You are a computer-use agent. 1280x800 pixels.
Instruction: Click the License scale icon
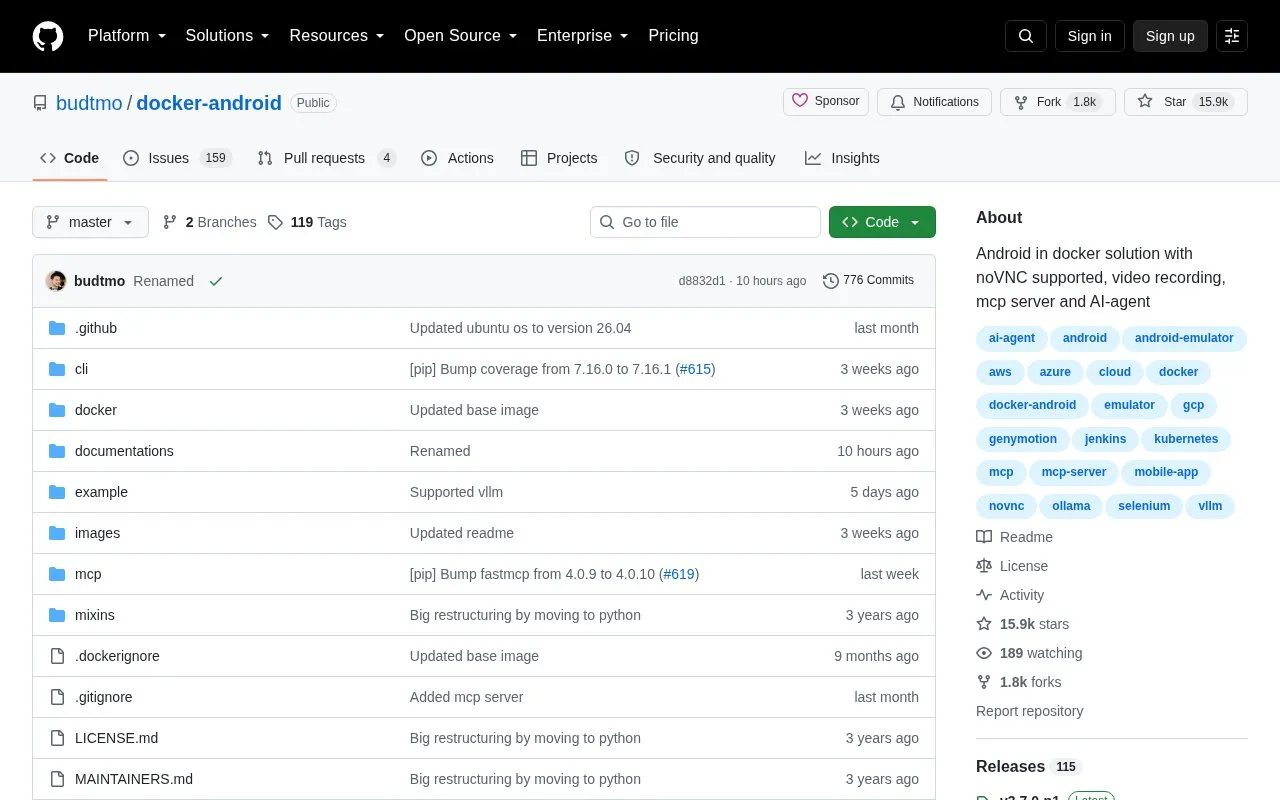984,566
